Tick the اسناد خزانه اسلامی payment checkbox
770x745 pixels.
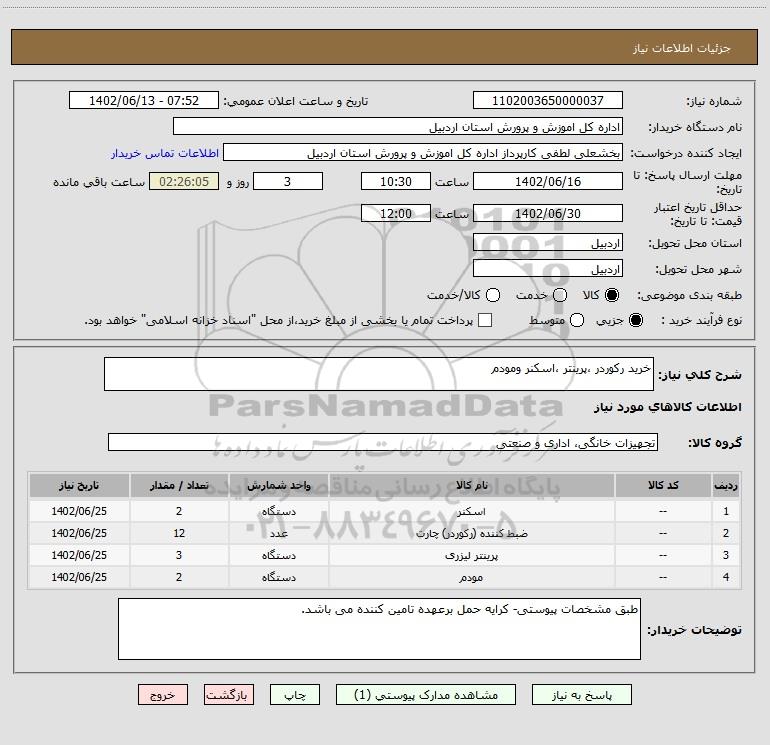click(485, 320)
